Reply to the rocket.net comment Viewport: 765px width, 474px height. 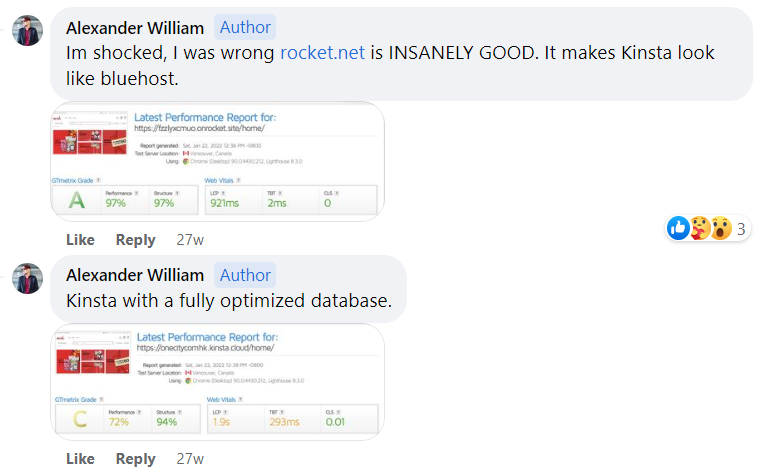point(136,240)
